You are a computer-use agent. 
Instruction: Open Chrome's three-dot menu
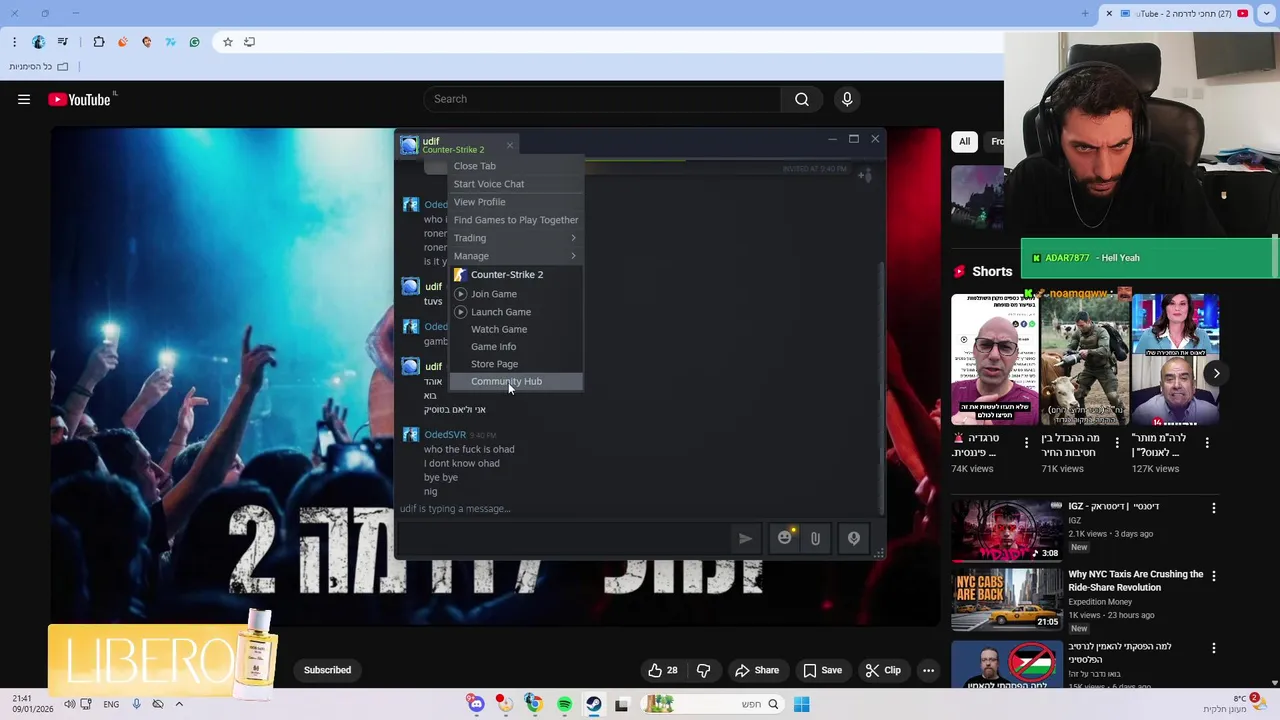(14, 42)
